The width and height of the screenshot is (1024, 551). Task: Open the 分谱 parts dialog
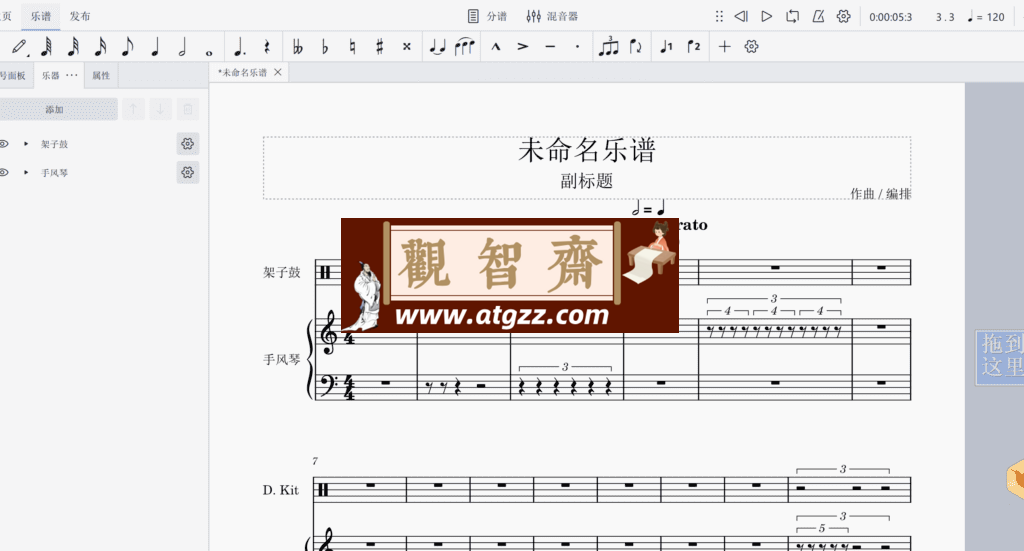coord(487,16)
